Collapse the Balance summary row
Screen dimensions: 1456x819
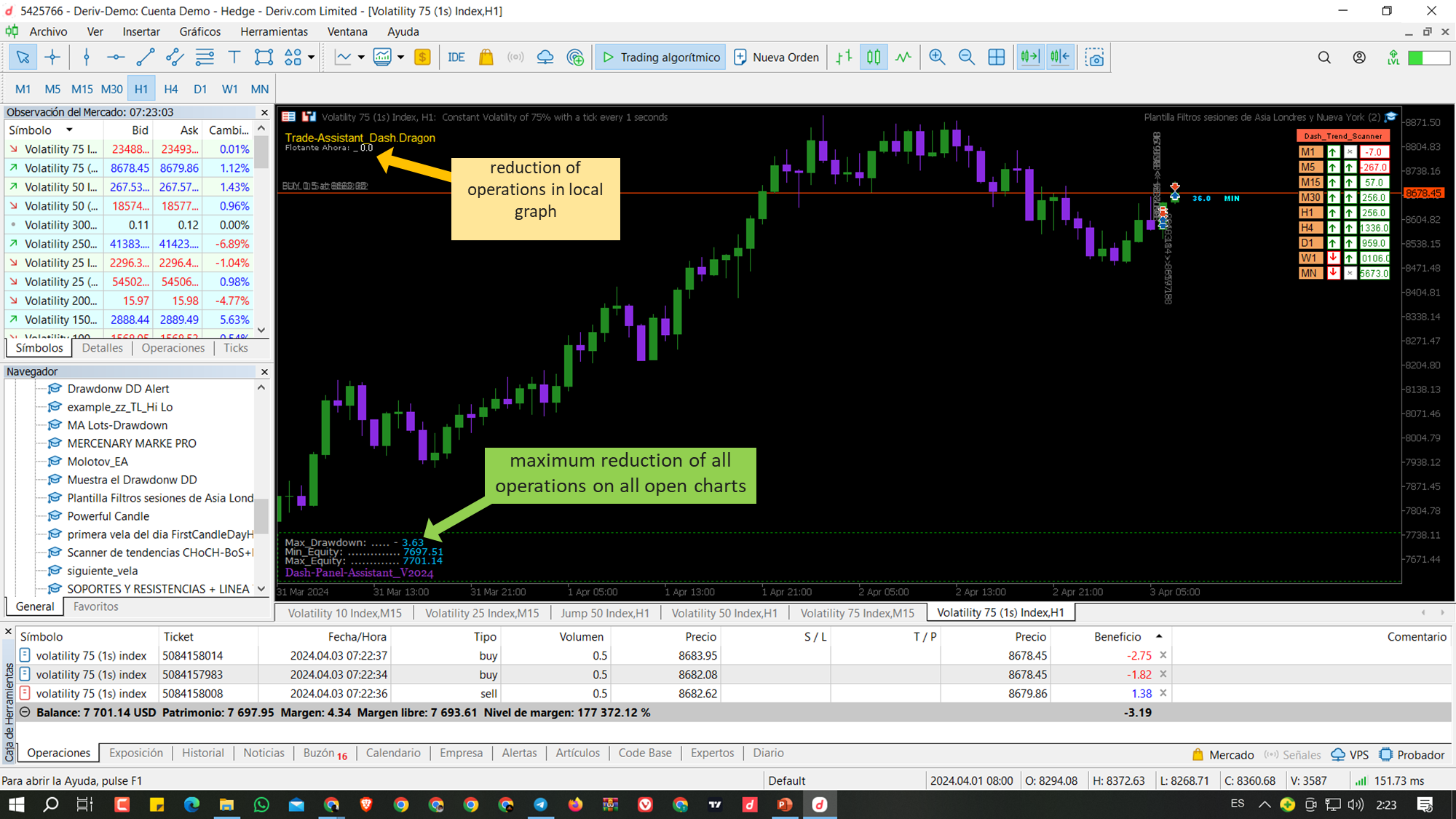25,712
